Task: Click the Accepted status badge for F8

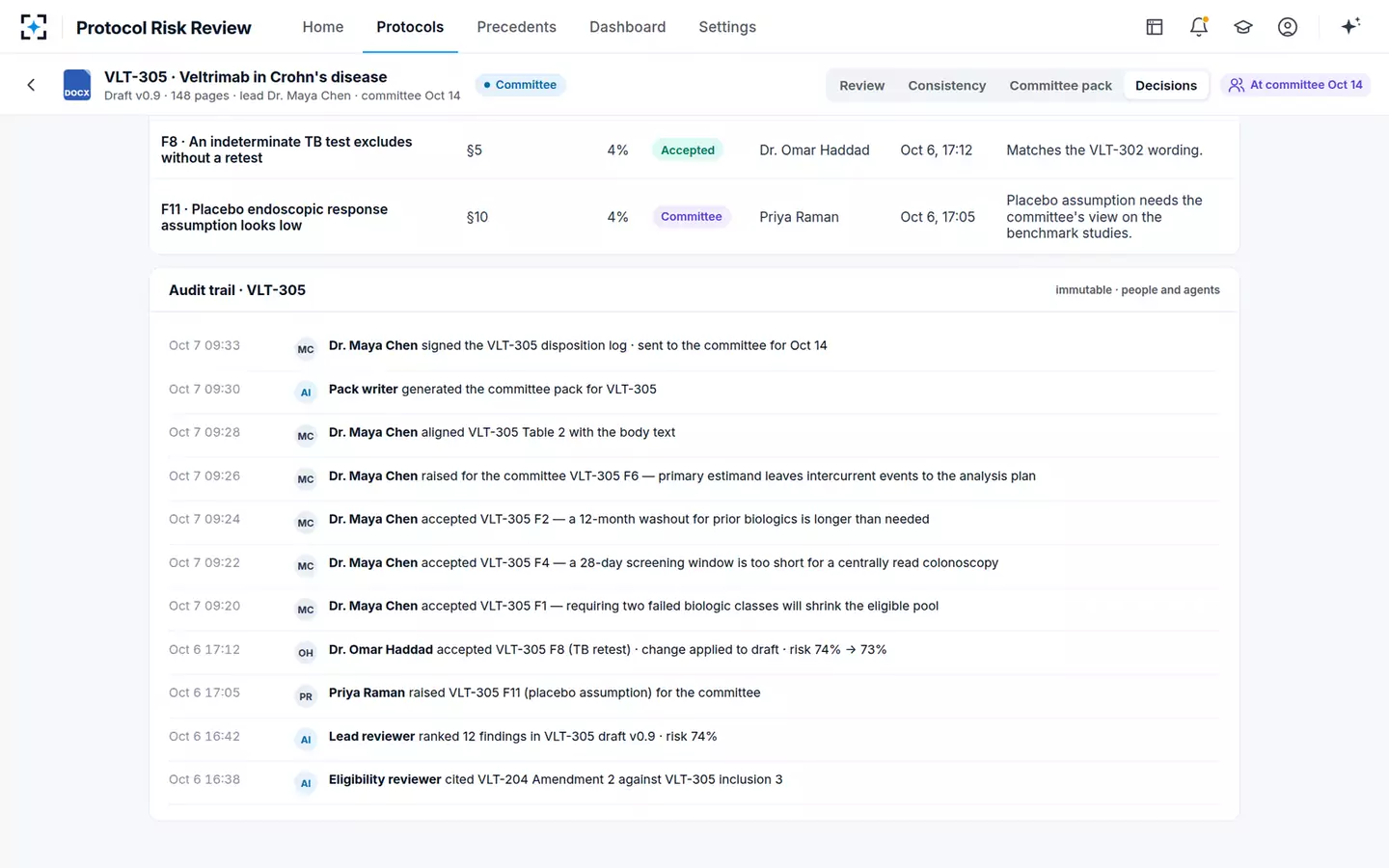Action: click(x=688, y=150)
